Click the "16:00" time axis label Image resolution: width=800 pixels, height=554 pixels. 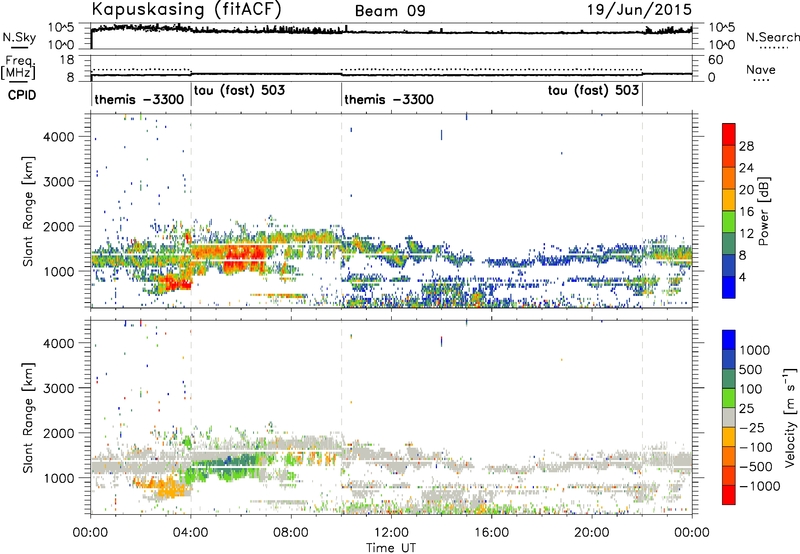[x=491, y=533]
